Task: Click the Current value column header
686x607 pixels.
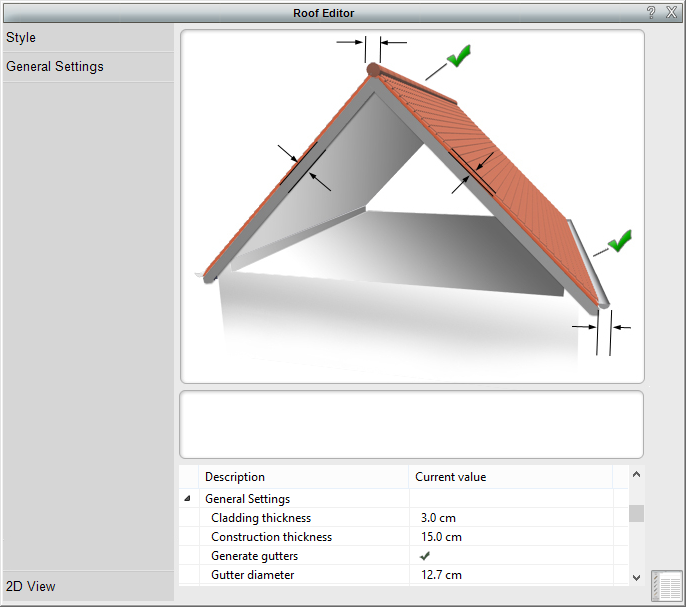Action: coord(511,477)
